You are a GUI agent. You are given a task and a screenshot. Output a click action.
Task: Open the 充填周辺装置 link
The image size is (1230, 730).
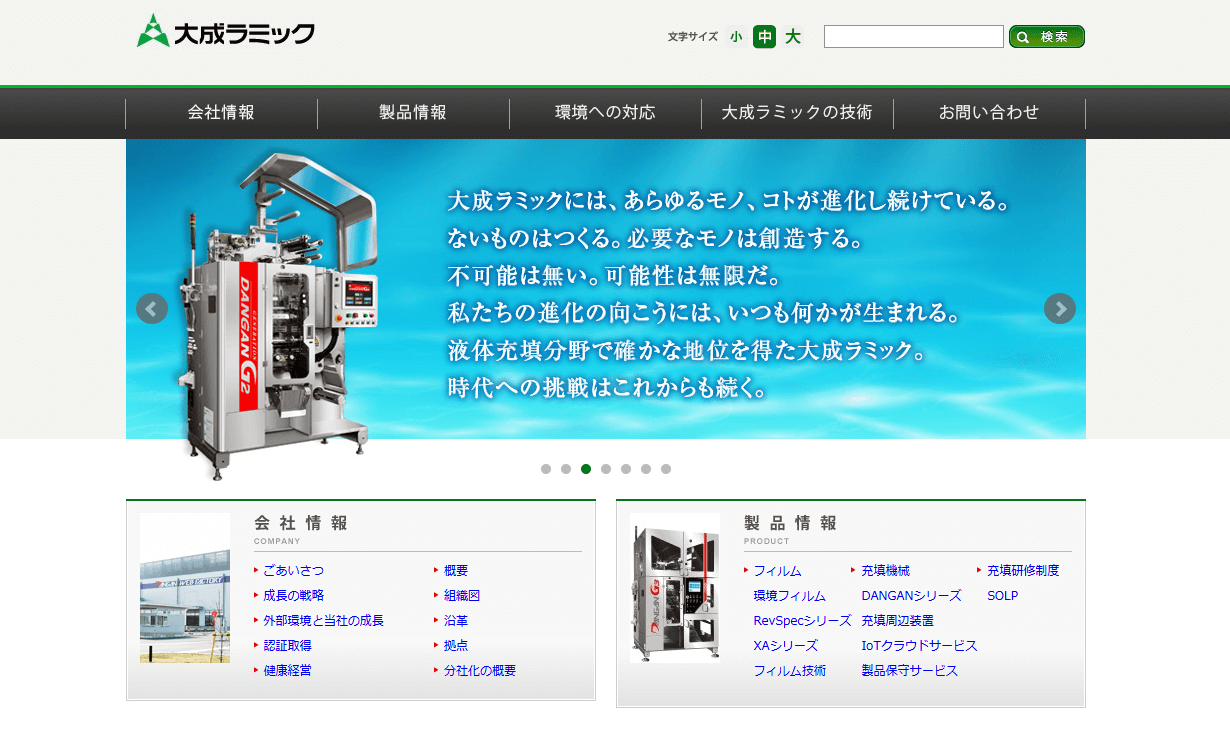[898, 621]
